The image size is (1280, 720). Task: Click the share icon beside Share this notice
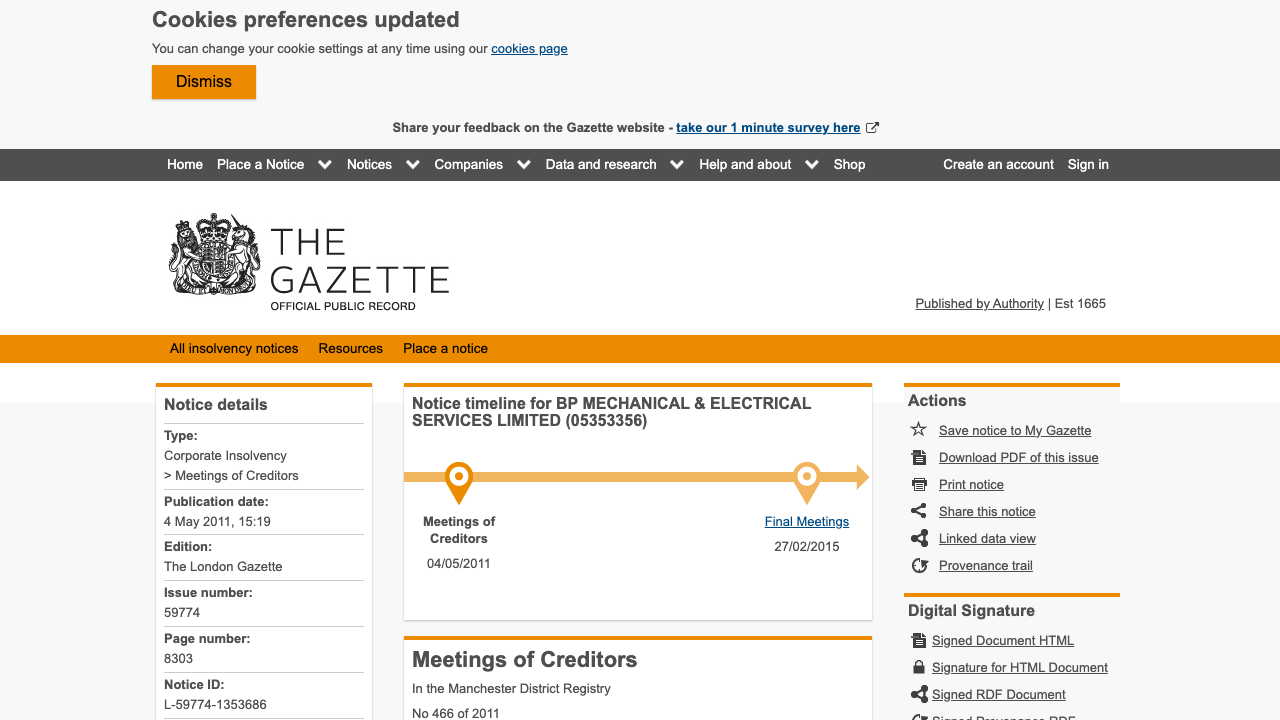tap(919, 511)
